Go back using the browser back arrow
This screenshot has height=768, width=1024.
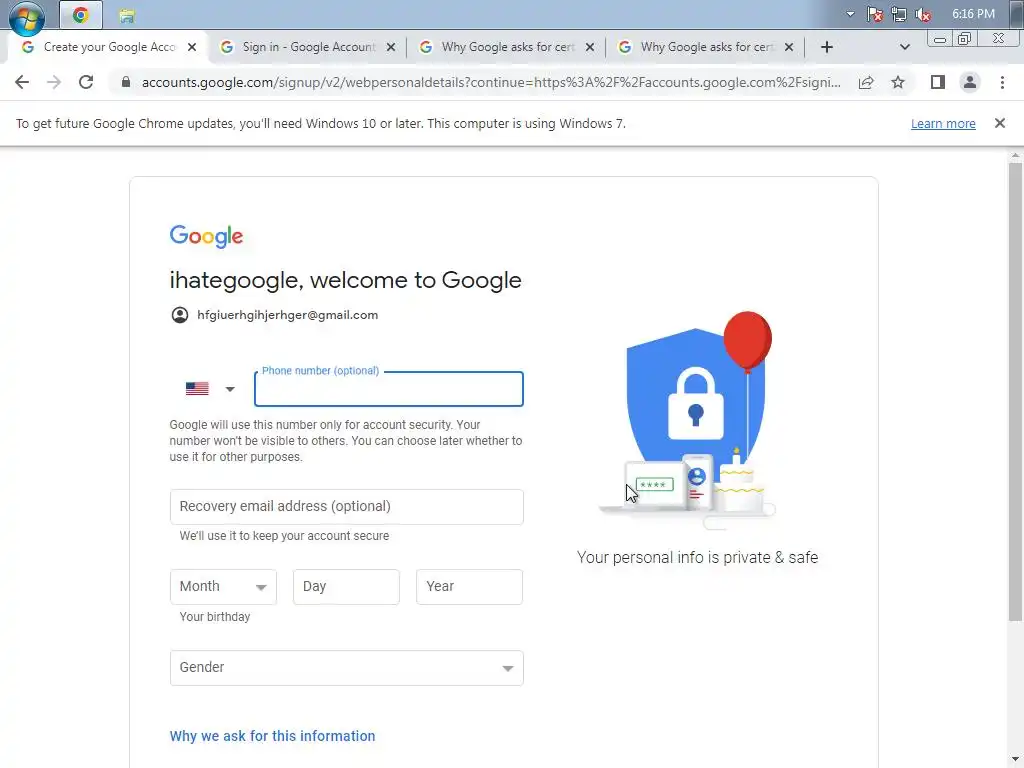22,82
